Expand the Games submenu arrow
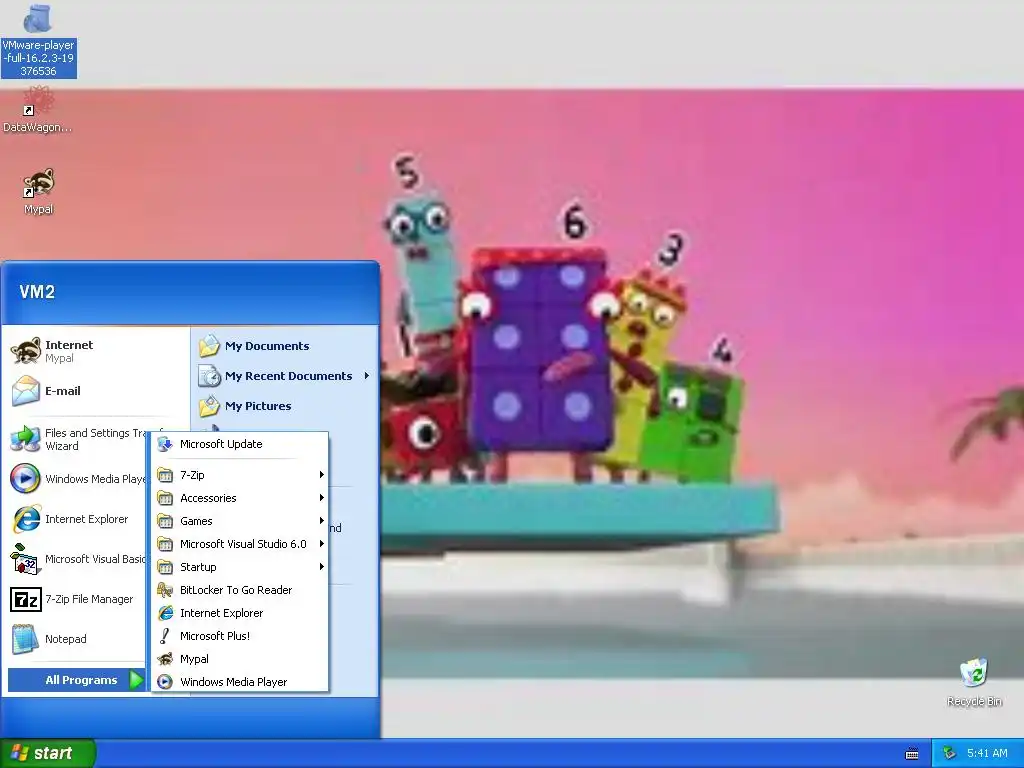 321,520
